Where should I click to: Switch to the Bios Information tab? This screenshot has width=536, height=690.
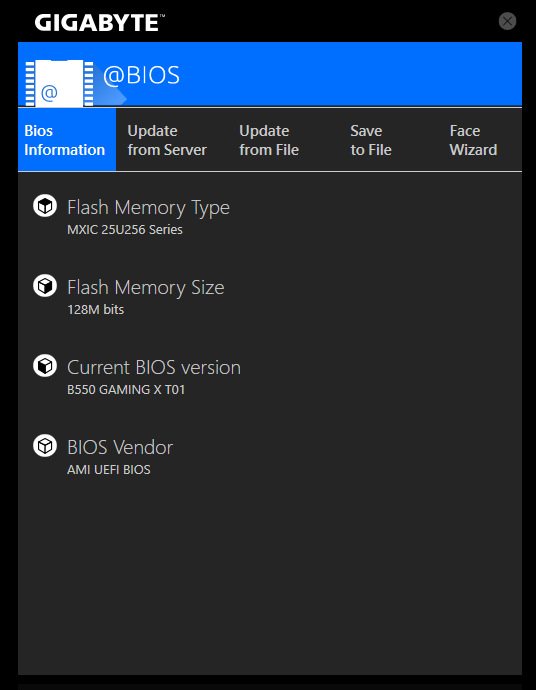coord(67,140)
